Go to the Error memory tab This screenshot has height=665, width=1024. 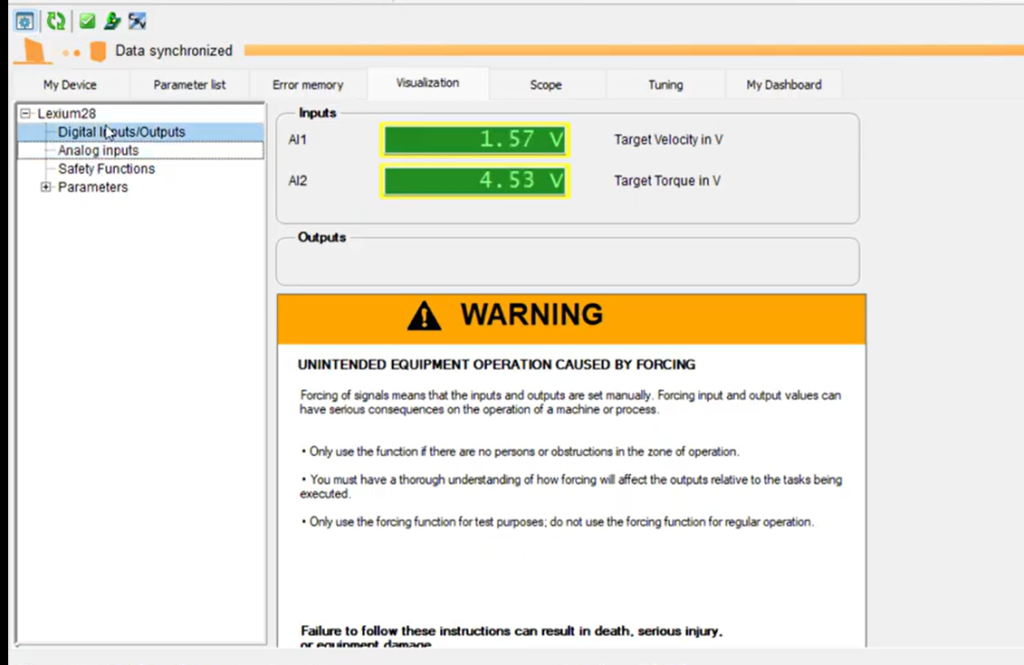[308, 85]
